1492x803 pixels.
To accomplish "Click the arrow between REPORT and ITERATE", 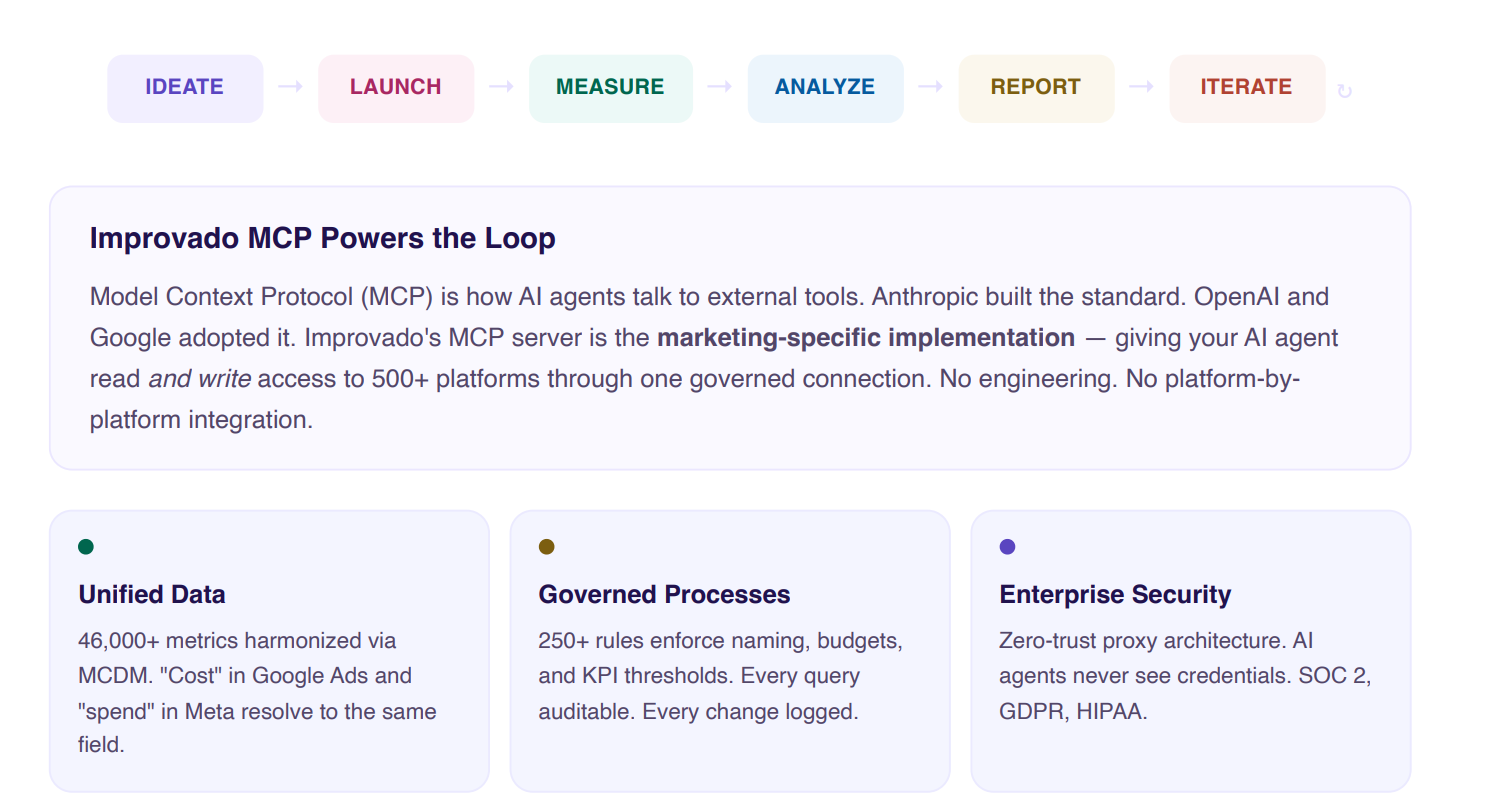I will tap(1141, 87).
